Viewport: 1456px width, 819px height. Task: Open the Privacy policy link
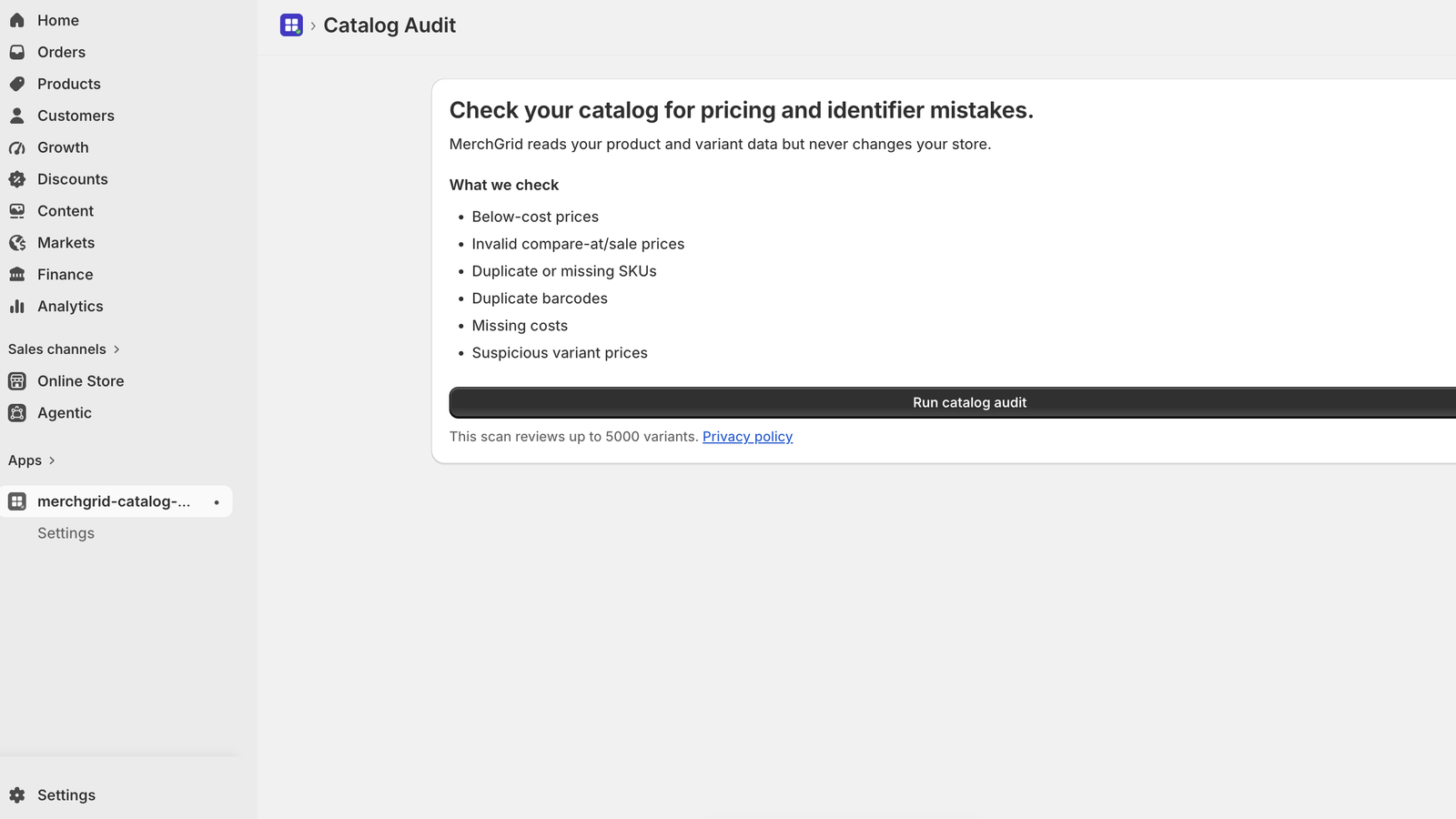747,437
